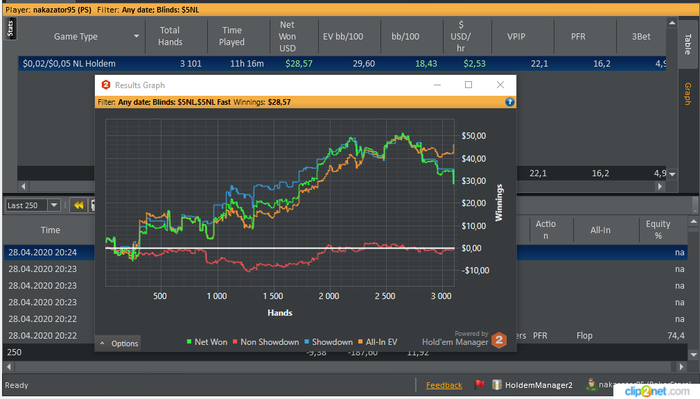This screenshot has width=700, height=399.
Task: Sort by Total Hands column
Action: (x=170, y=36)
